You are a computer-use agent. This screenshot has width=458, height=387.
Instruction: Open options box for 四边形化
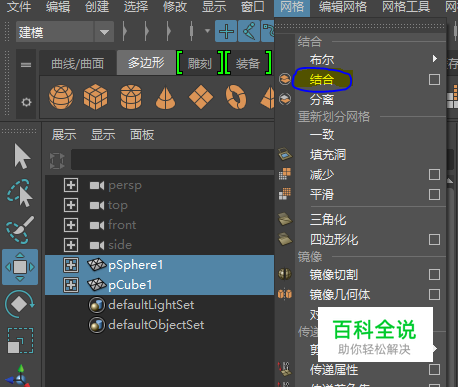(434, 239)
